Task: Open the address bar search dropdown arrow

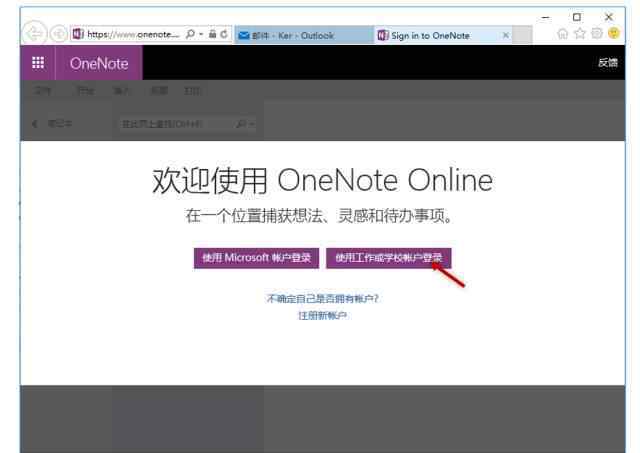Action: pyautogui.click(x=201, y=34)
